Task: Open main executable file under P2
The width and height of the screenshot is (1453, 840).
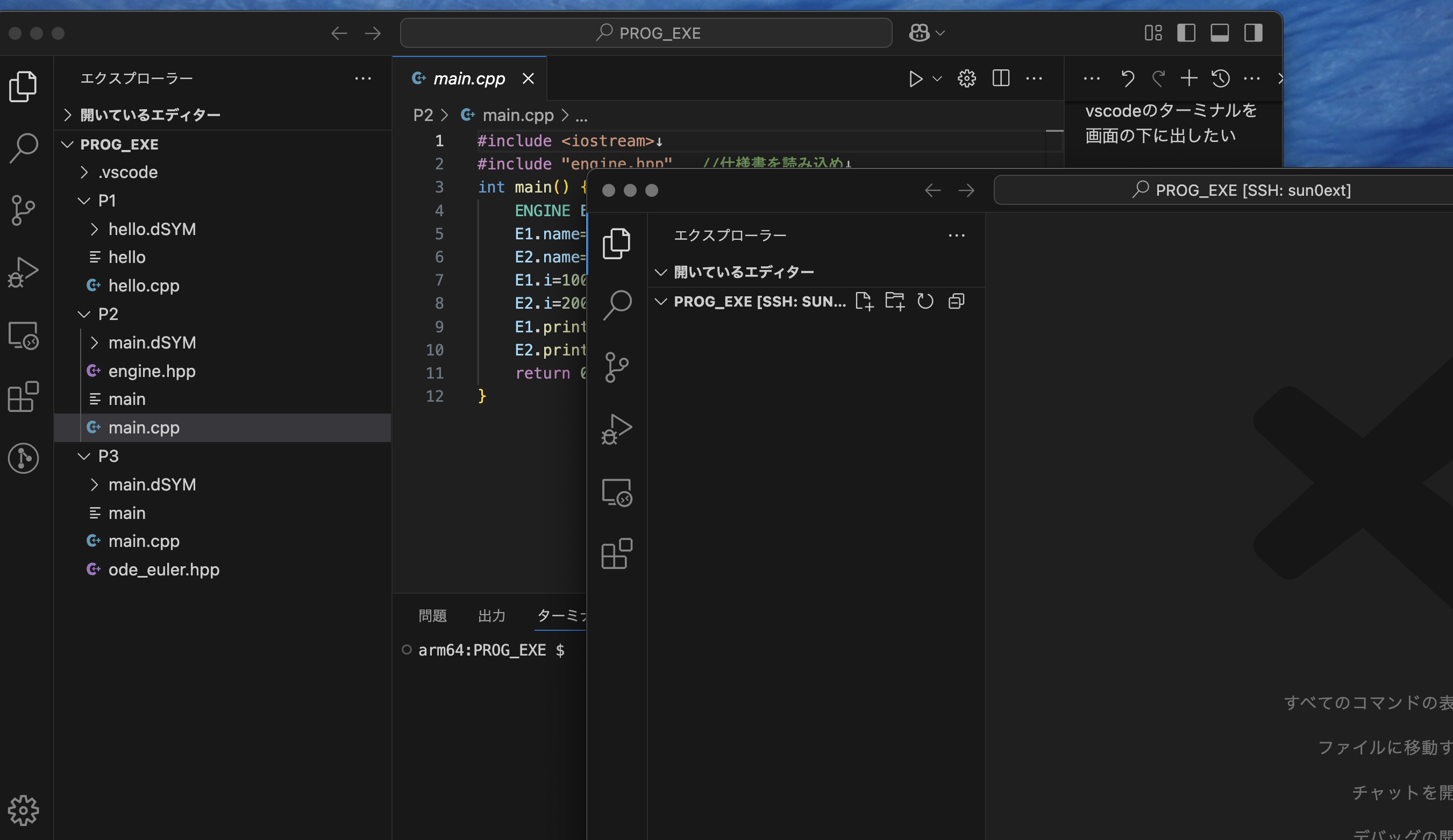Action: point(223,400)
